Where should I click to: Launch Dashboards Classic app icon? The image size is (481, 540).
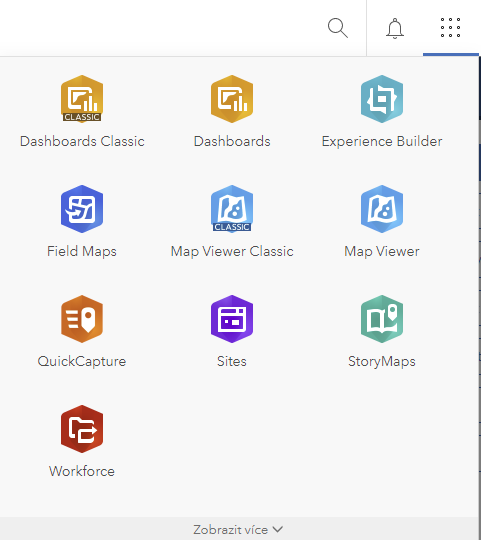82,99
